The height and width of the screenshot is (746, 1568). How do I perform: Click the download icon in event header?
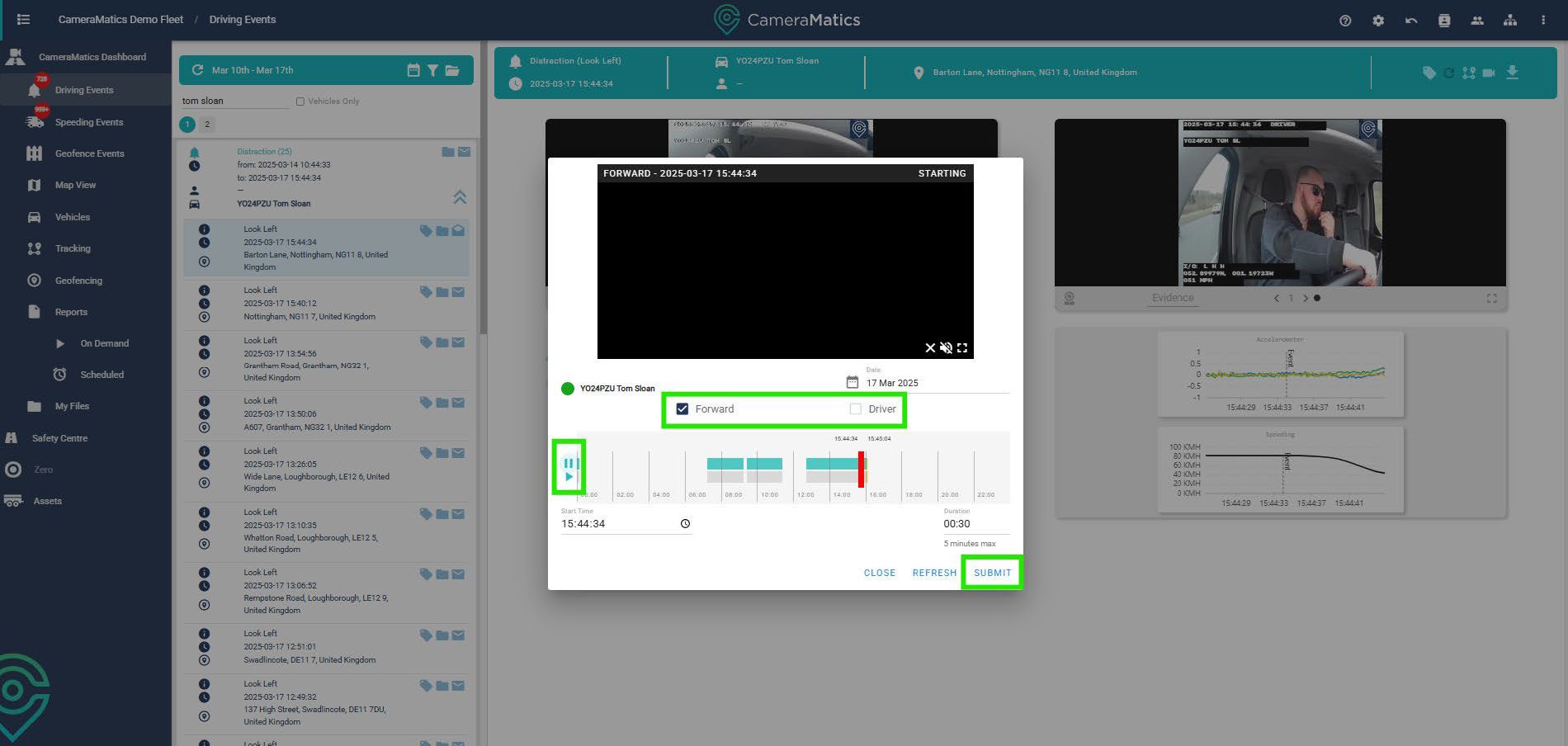coord(1512,73)
